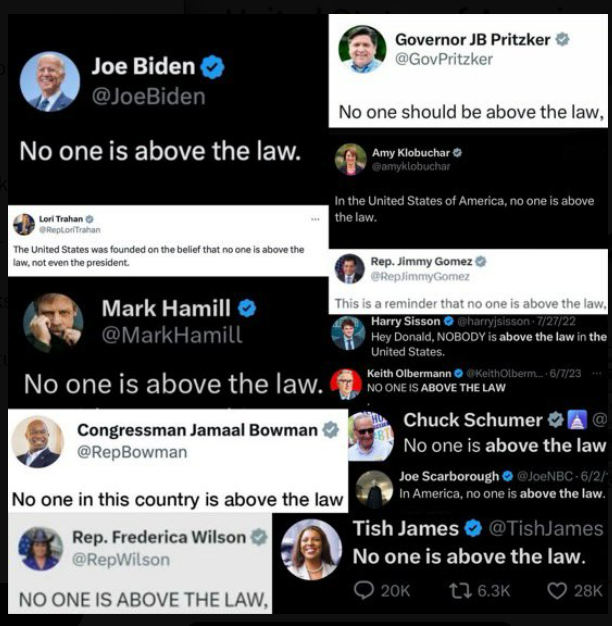
Task: Select Rep. Frederica Wilson's profile photo
Action: (x=40, y=549)
